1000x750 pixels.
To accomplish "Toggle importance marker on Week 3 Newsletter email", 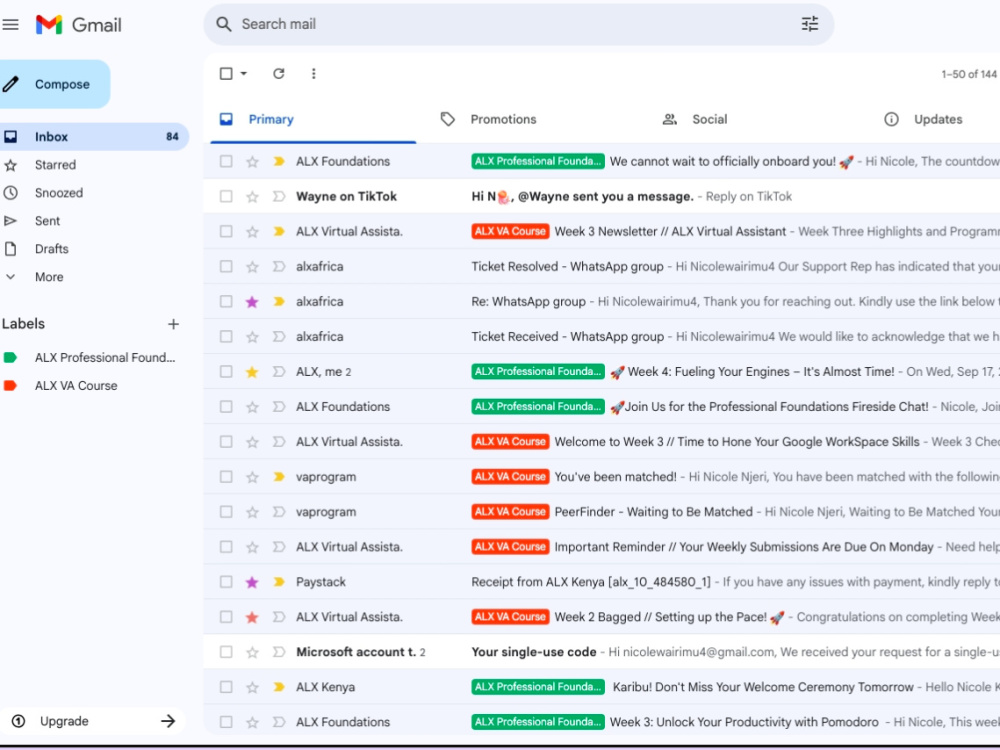I will click(x=279, y=232).
